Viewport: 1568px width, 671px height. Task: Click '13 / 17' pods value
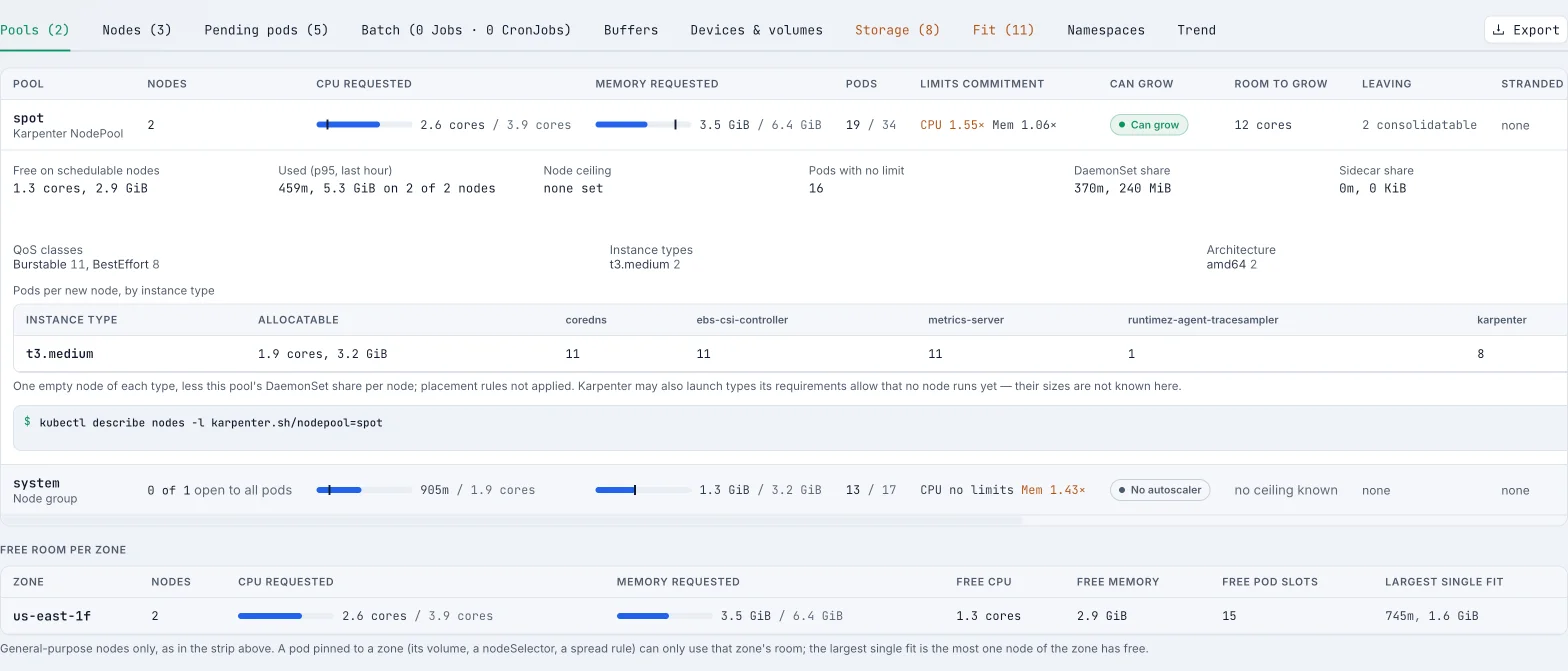pyautogui.click(x=871, y=490)
